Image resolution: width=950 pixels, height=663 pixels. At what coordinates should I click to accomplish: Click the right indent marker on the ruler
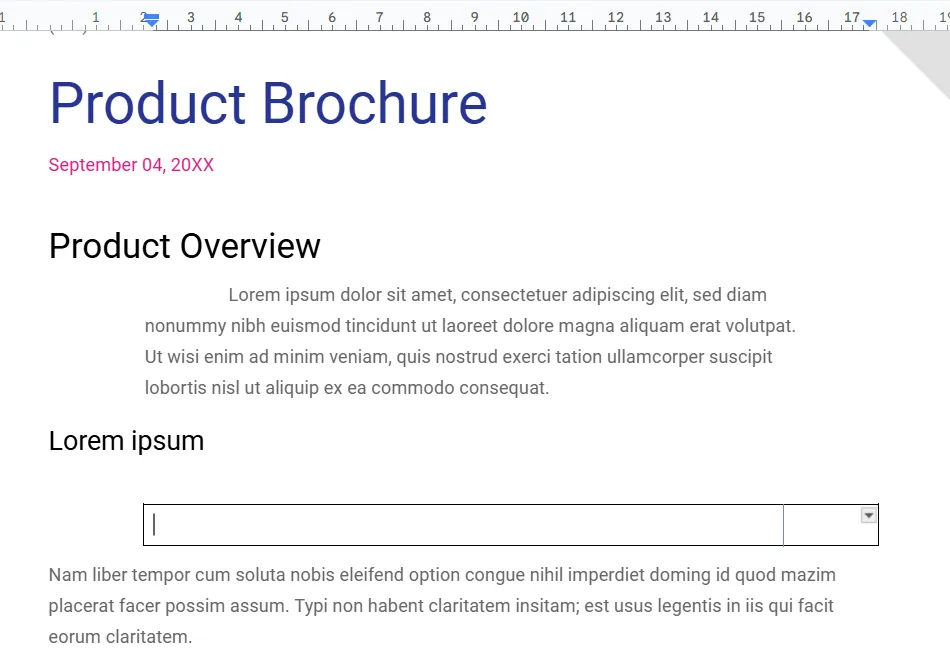point(869,23)
